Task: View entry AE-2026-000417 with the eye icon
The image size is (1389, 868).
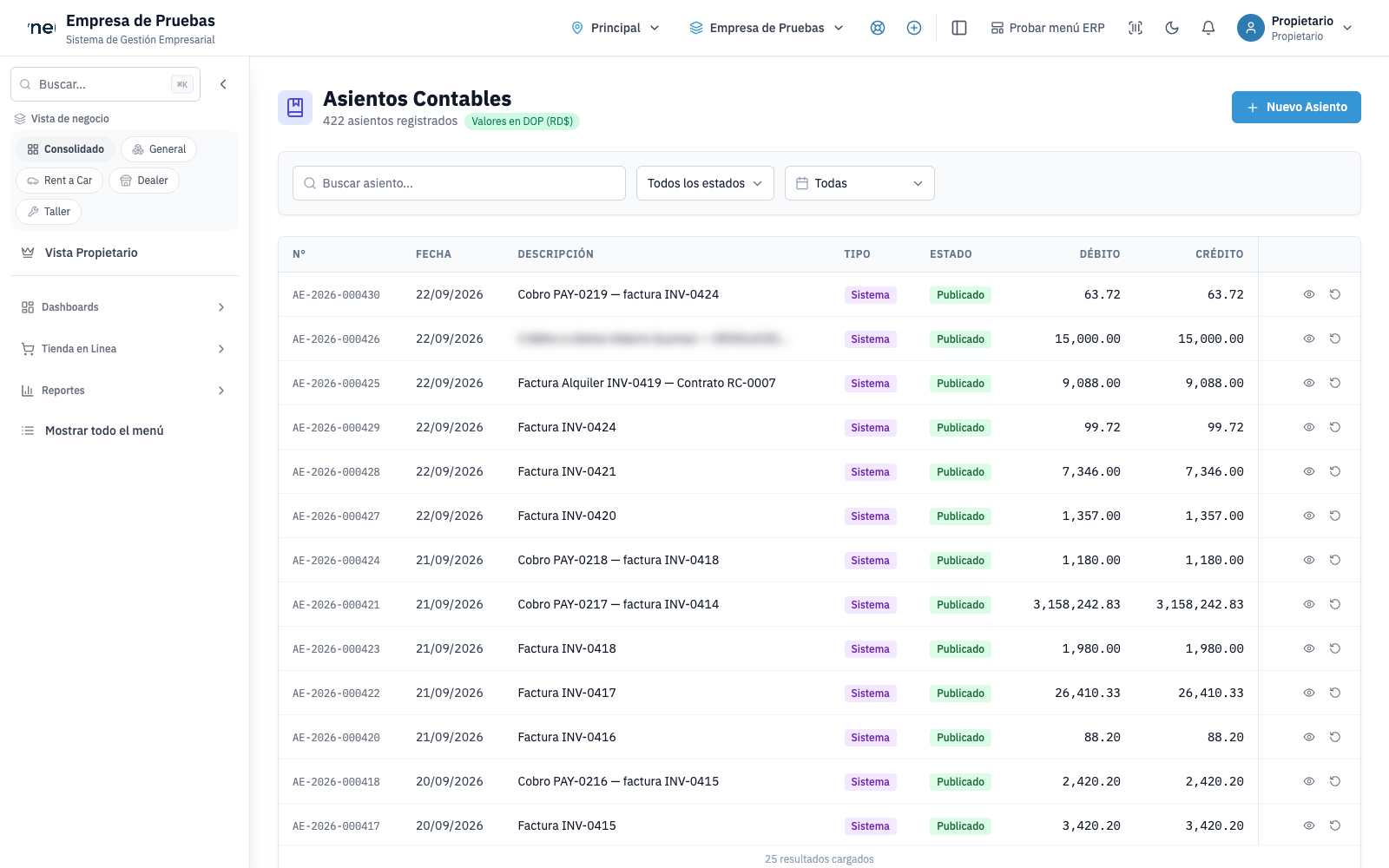Action: tap(1309, 825)
